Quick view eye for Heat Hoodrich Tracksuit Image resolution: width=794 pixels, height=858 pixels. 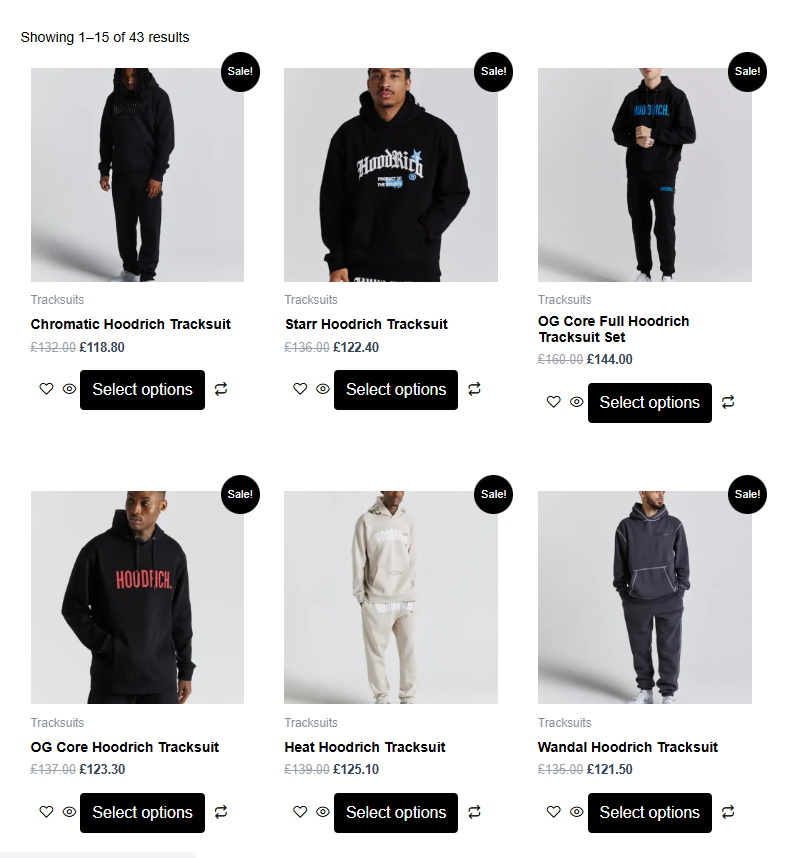click(323, 811)
